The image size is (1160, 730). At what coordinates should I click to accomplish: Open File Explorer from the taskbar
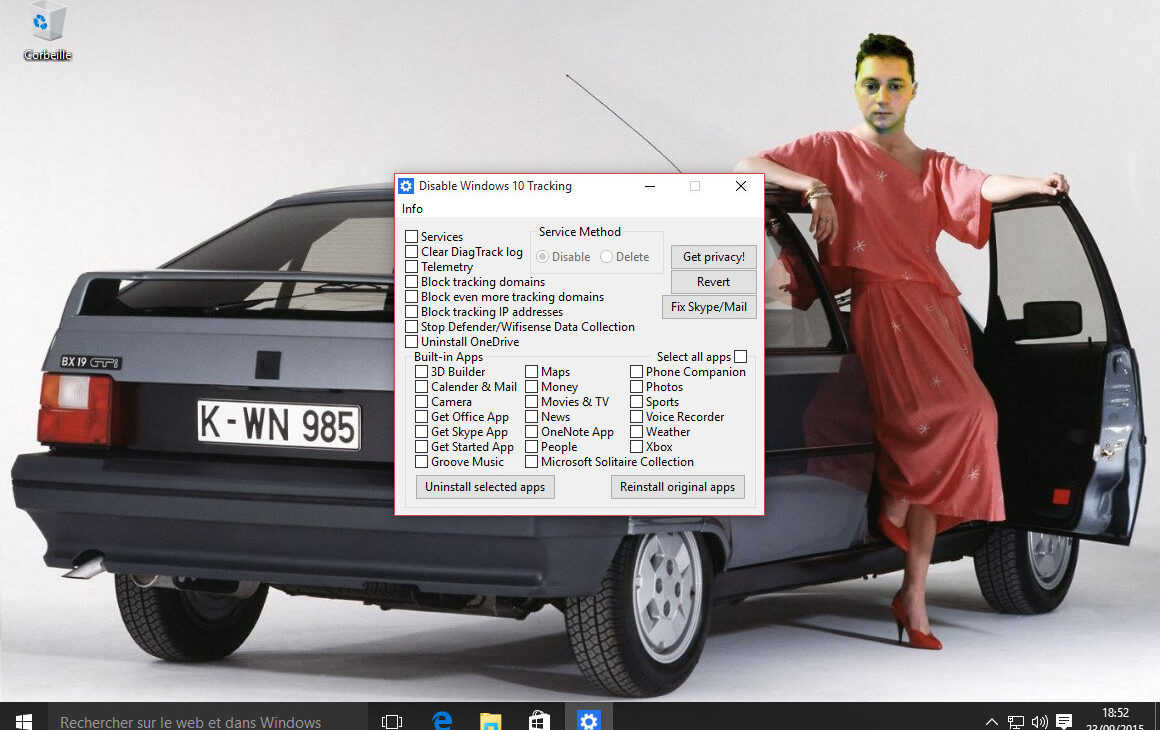(x=489, y=719)
